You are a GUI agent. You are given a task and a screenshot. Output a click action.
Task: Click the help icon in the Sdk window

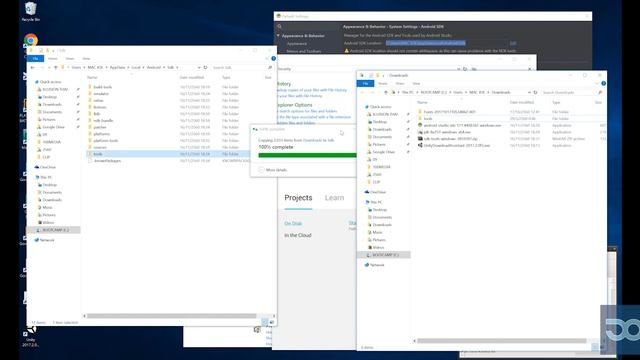[273, 58]
